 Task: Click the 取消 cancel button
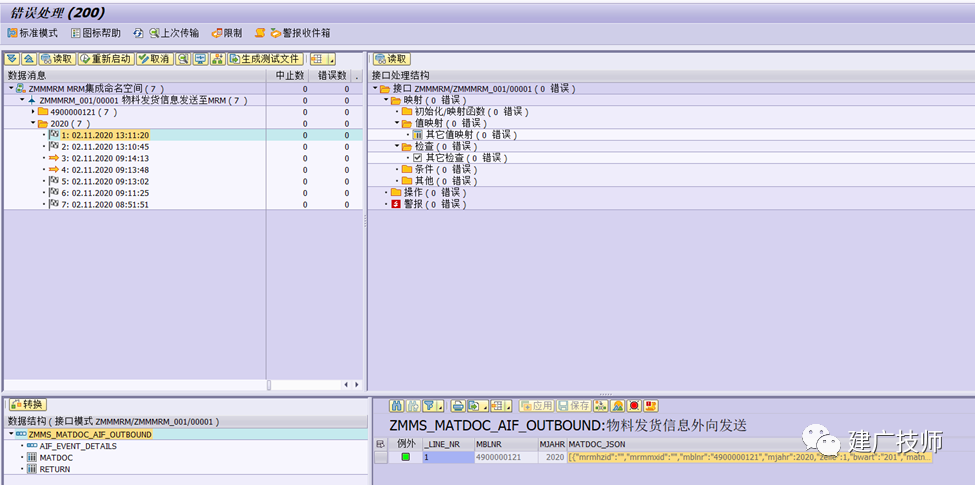point(154,59)
